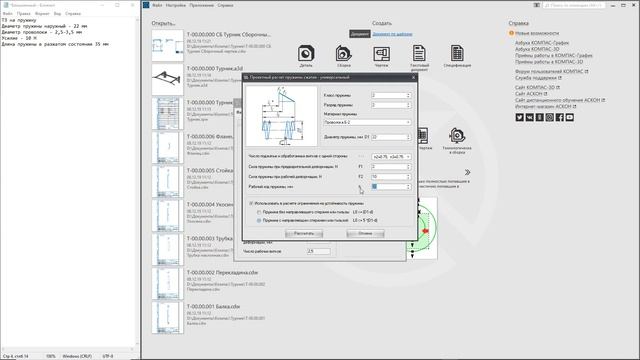The width and height of the screenshot is (640, 360).
Task: Click 'Windows (CRLF)' in Notepad status bar
Action: 77,356
